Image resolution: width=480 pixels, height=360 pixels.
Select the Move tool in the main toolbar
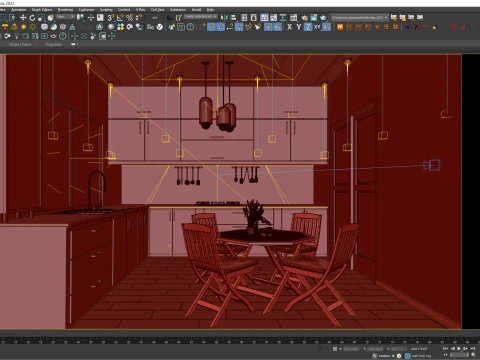pos(23,17)
